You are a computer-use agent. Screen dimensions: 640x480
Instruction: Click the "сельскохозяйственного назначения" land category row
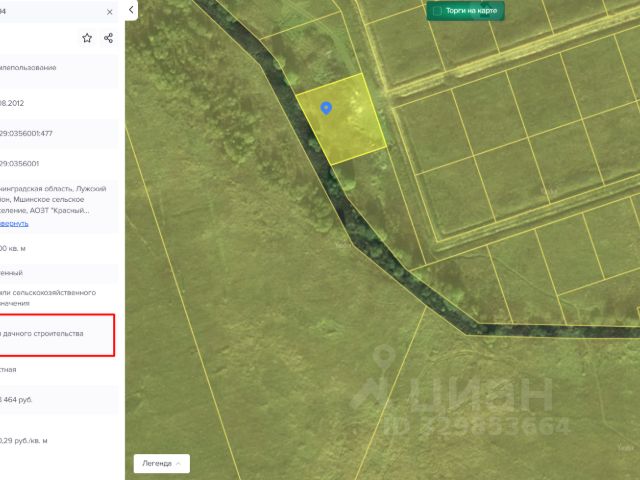tap(48, 298)
